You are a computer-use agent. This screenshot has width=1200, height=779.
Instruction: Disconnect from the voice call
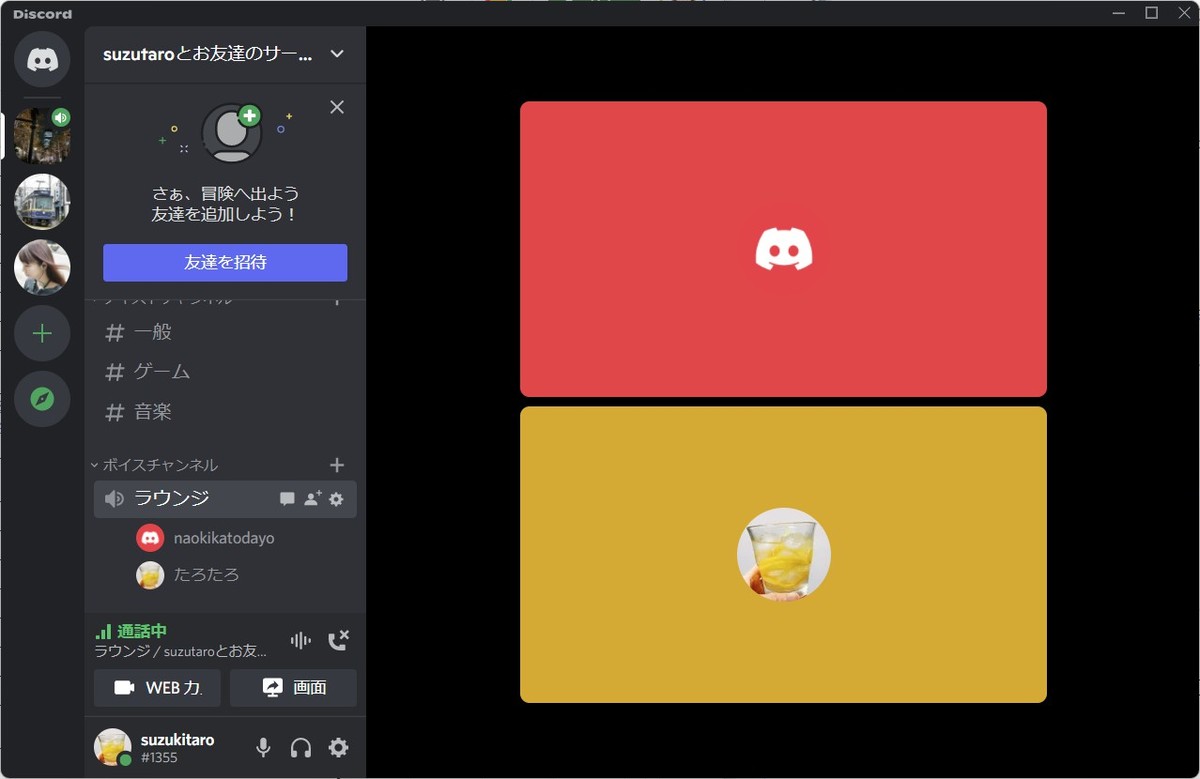tap(339, 641)
